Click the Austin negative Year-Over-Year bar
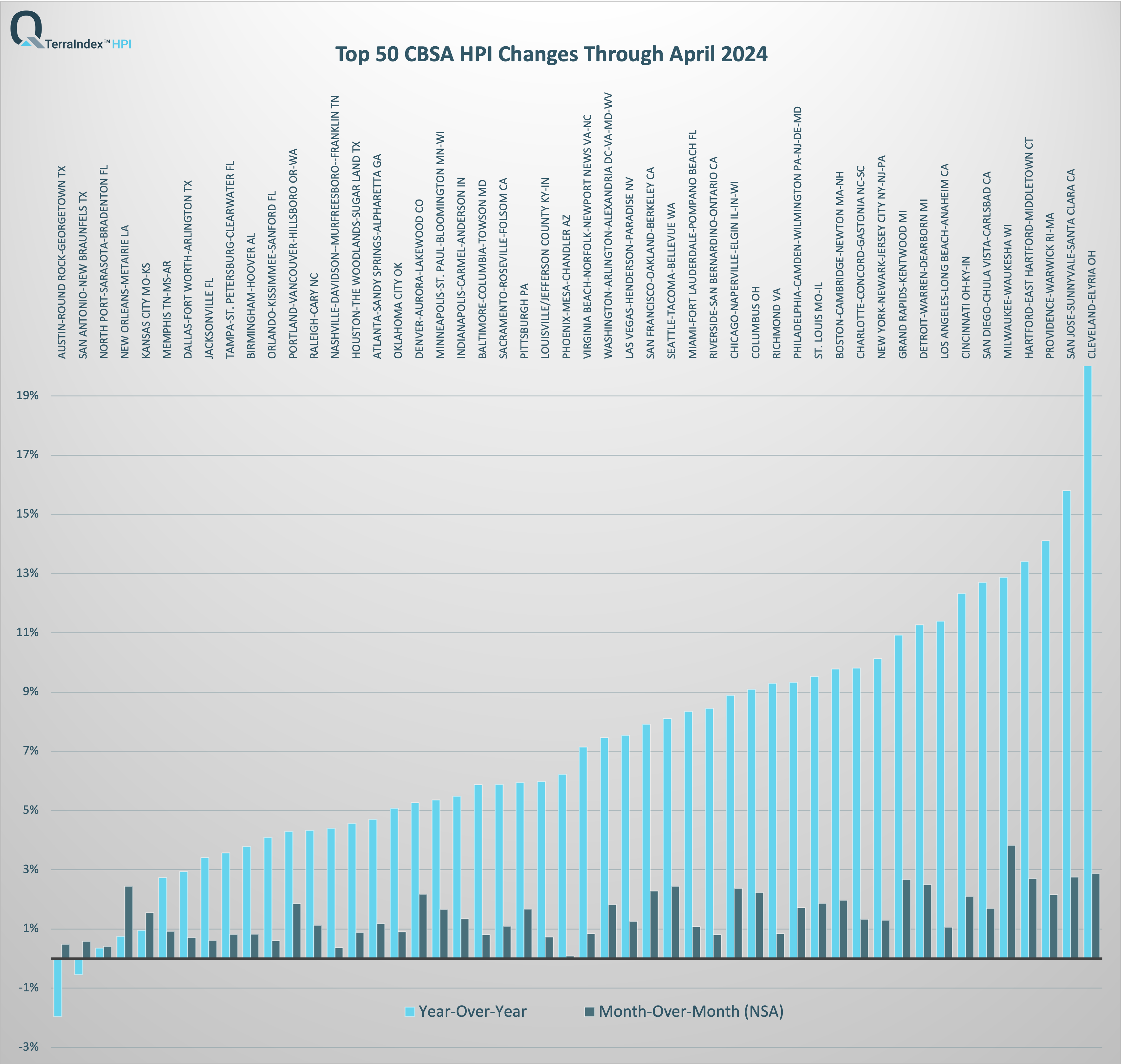 pyautogui.click(x=58, y=988)
